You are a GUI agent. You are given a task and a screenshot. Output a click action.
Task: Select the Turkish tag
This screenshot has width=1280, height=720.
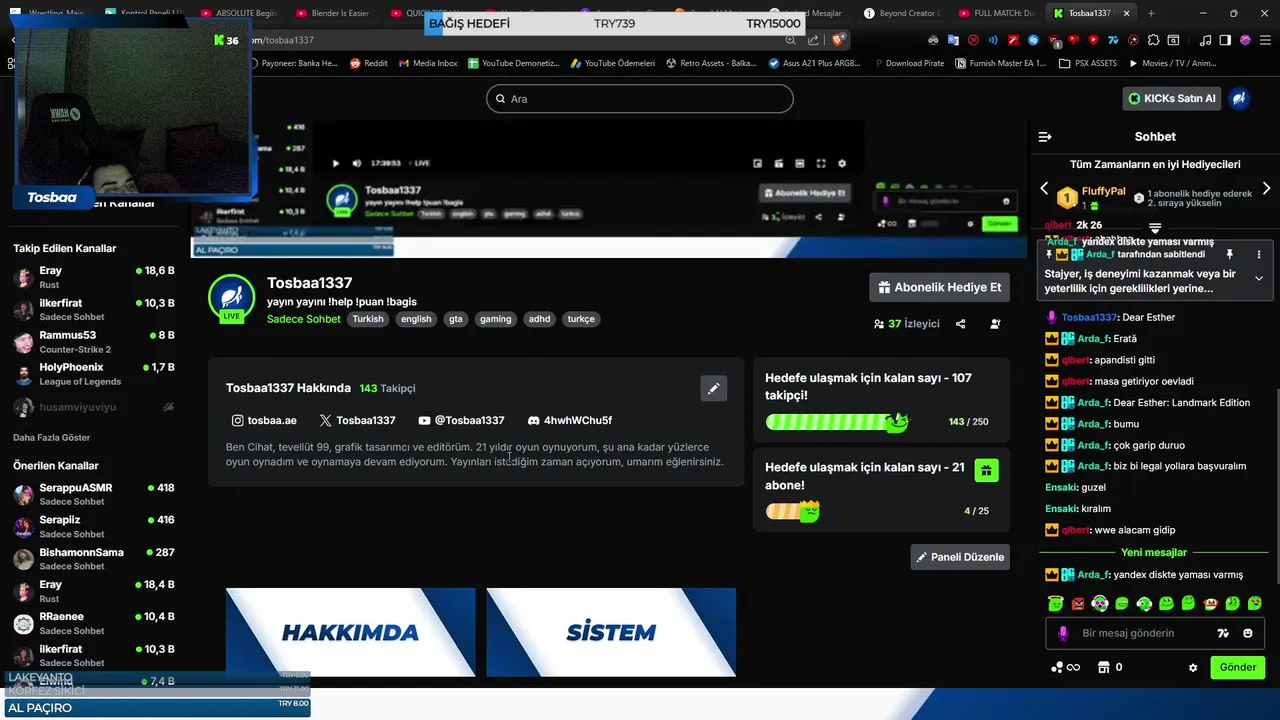coord(368,319)
